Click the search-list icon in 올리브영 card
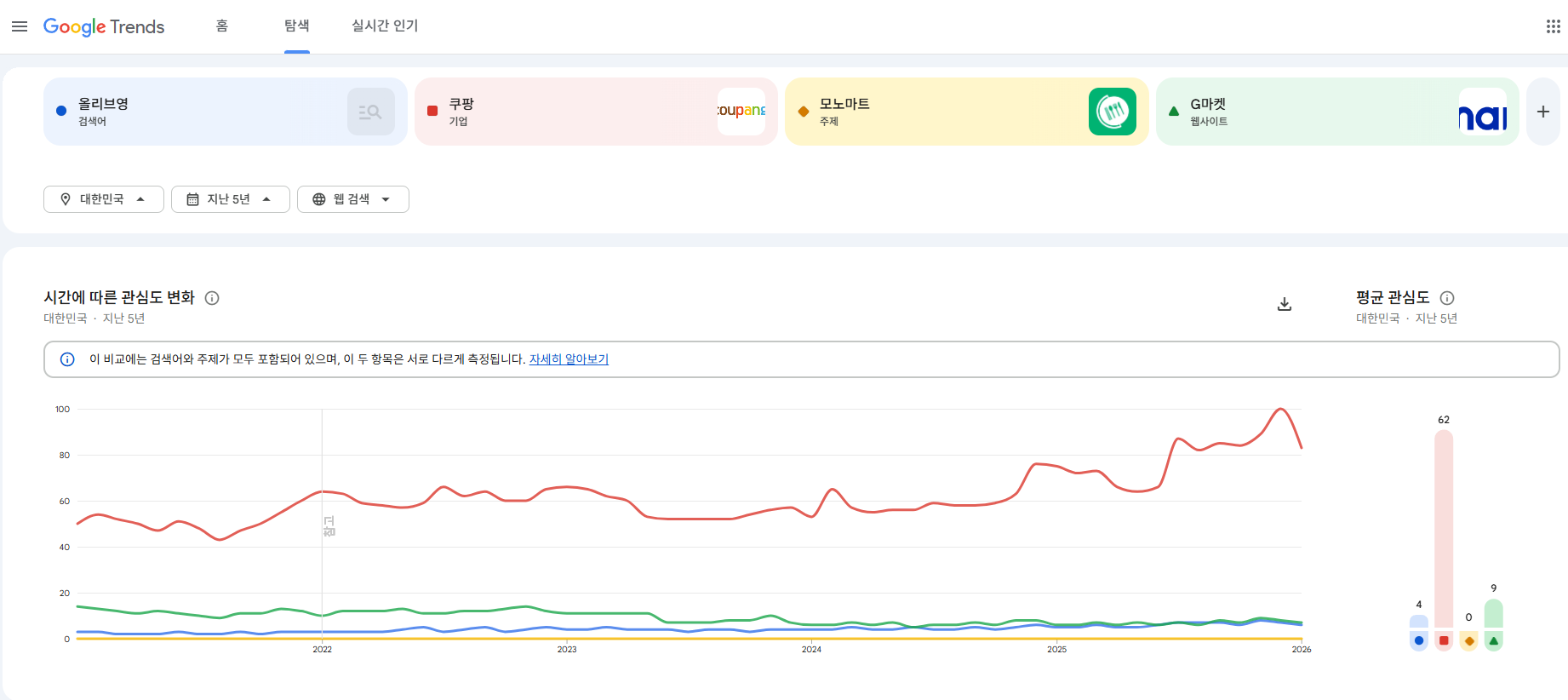Viewport: 1568px width, 700px height. point(370,112)
